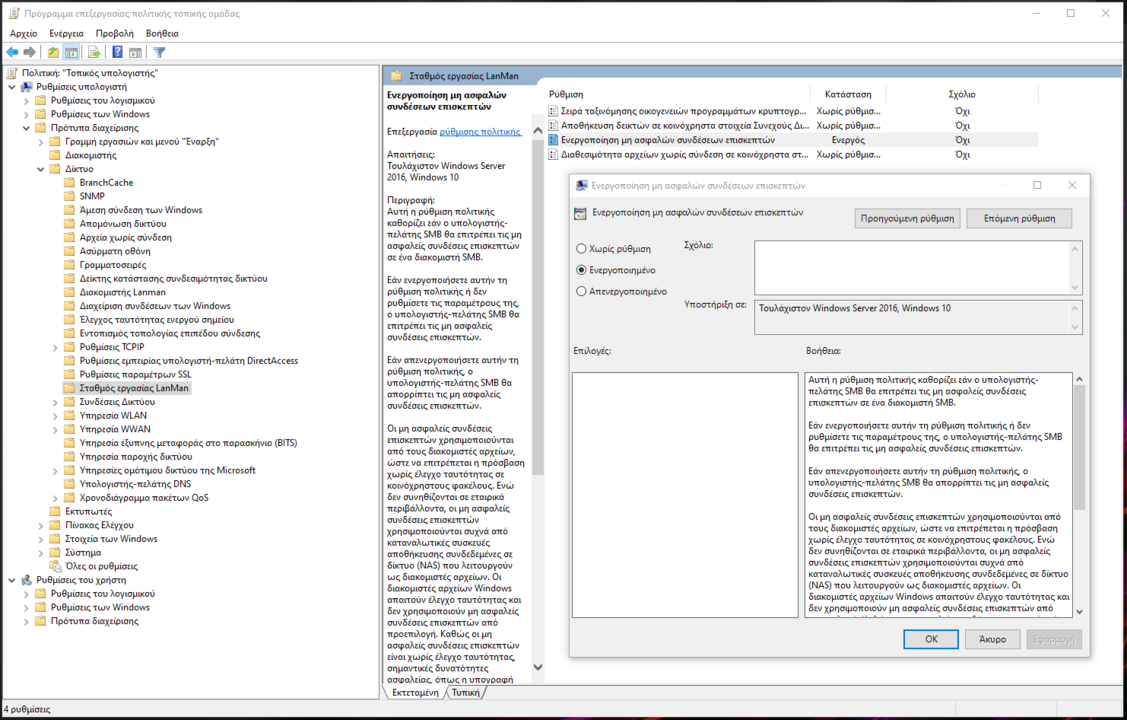Click the Back arrow toolbar icon

(12, 52)
